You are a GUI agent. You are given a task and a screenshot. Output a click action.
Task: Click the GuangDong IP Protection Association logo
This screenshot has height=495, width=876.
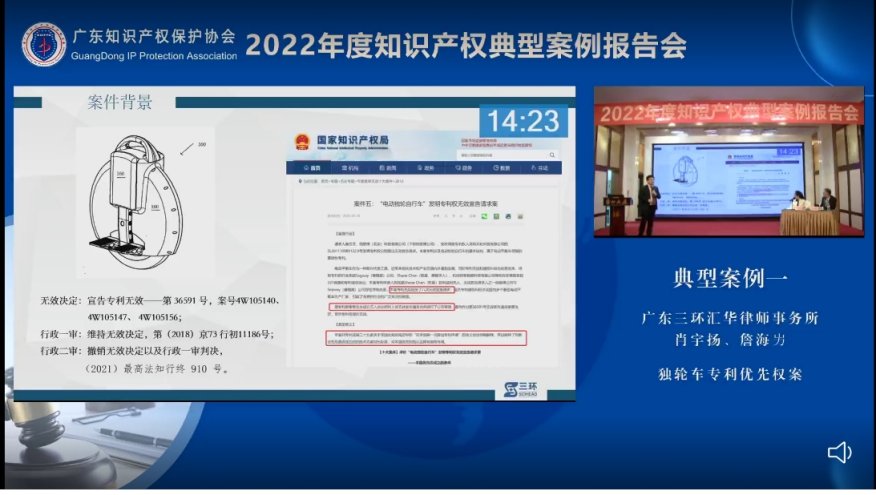pyautogui.click(x=44, y=44)
